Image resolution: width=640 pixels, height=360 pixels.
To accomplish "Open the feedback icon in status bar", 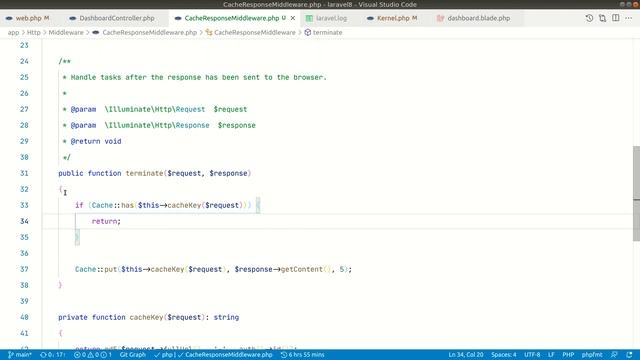I will [614, 355].
